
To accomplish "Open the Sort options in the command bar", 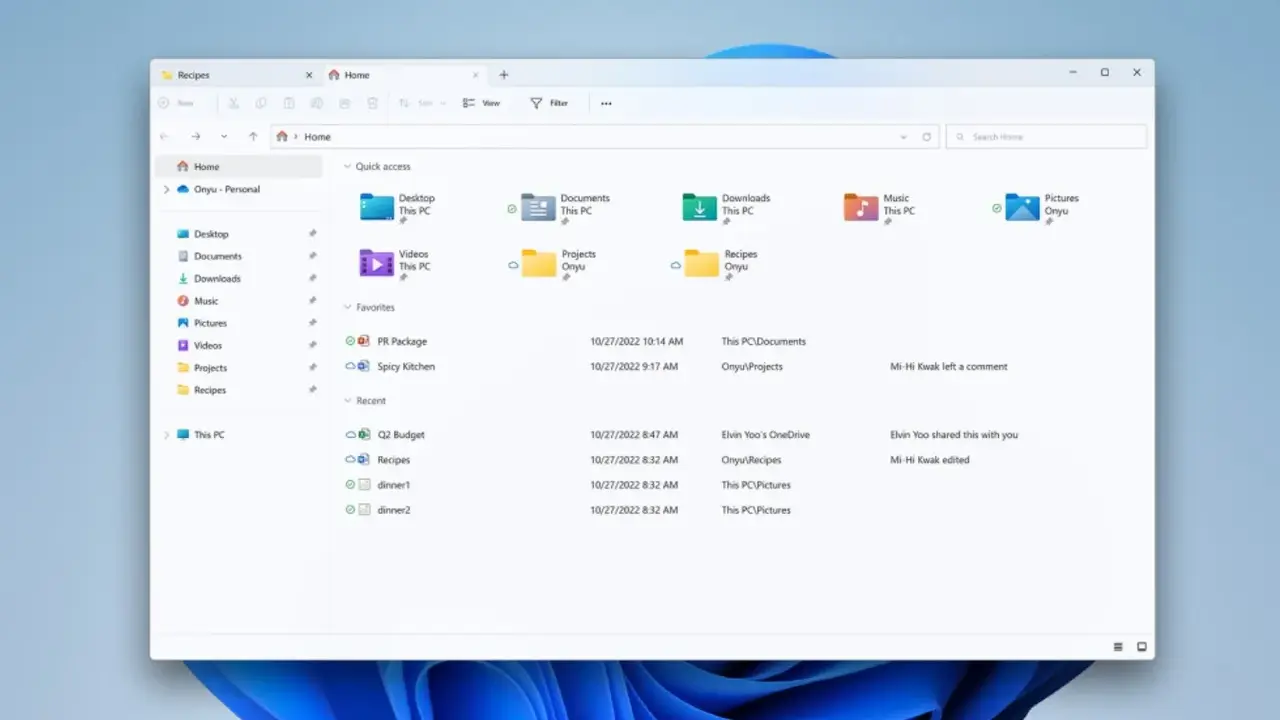I will pyautogui.click(x=417, y=103).
